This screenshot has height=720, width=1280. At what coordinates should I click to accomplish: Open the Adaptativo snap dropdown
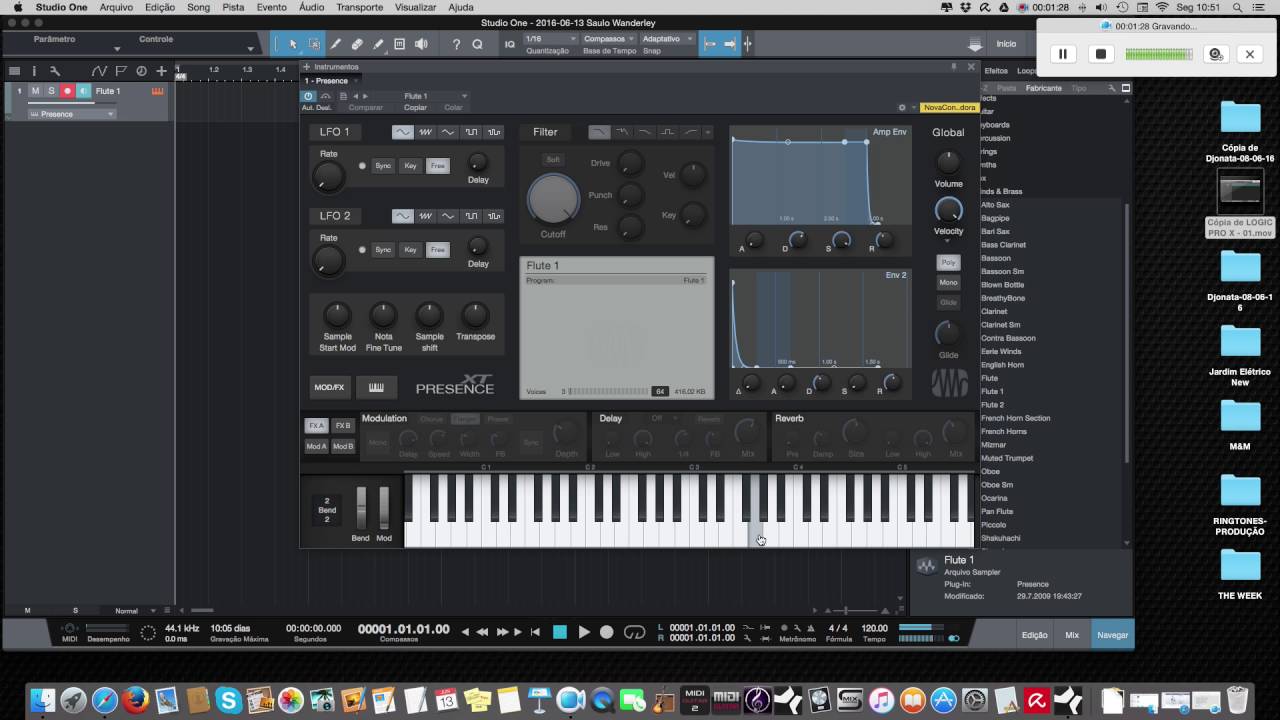(667, 39)
